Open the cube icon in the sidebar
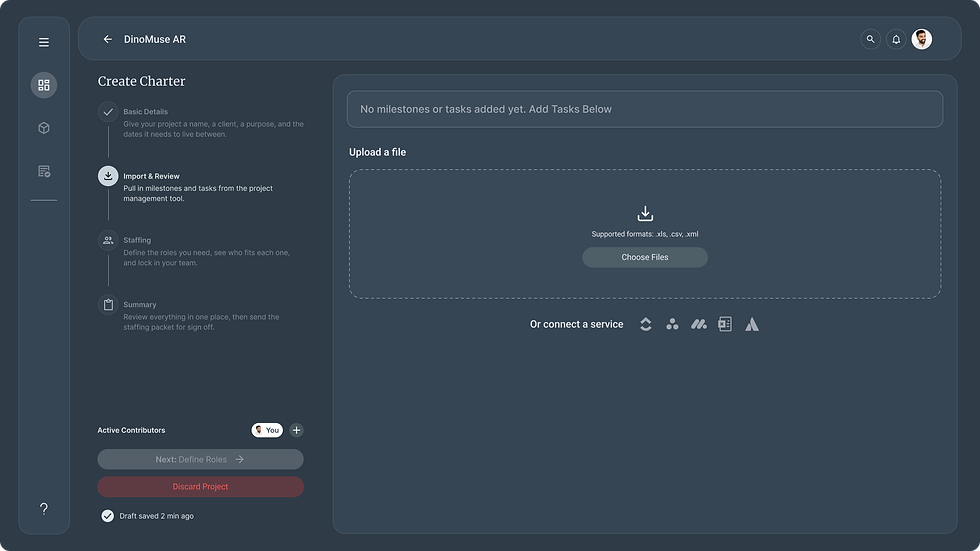 point(44,128)
